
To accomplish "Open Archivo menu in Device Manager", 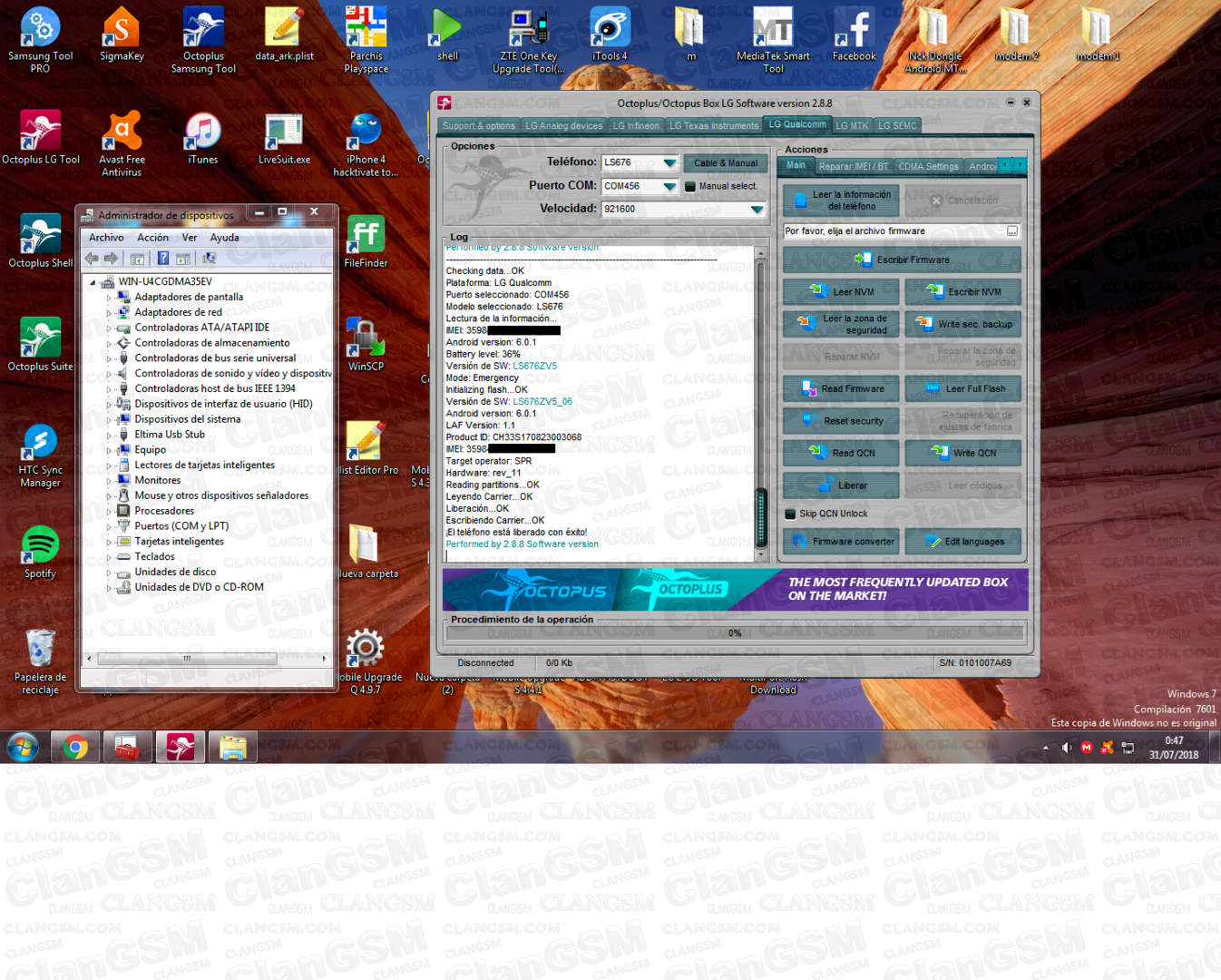I will [106, 238].
